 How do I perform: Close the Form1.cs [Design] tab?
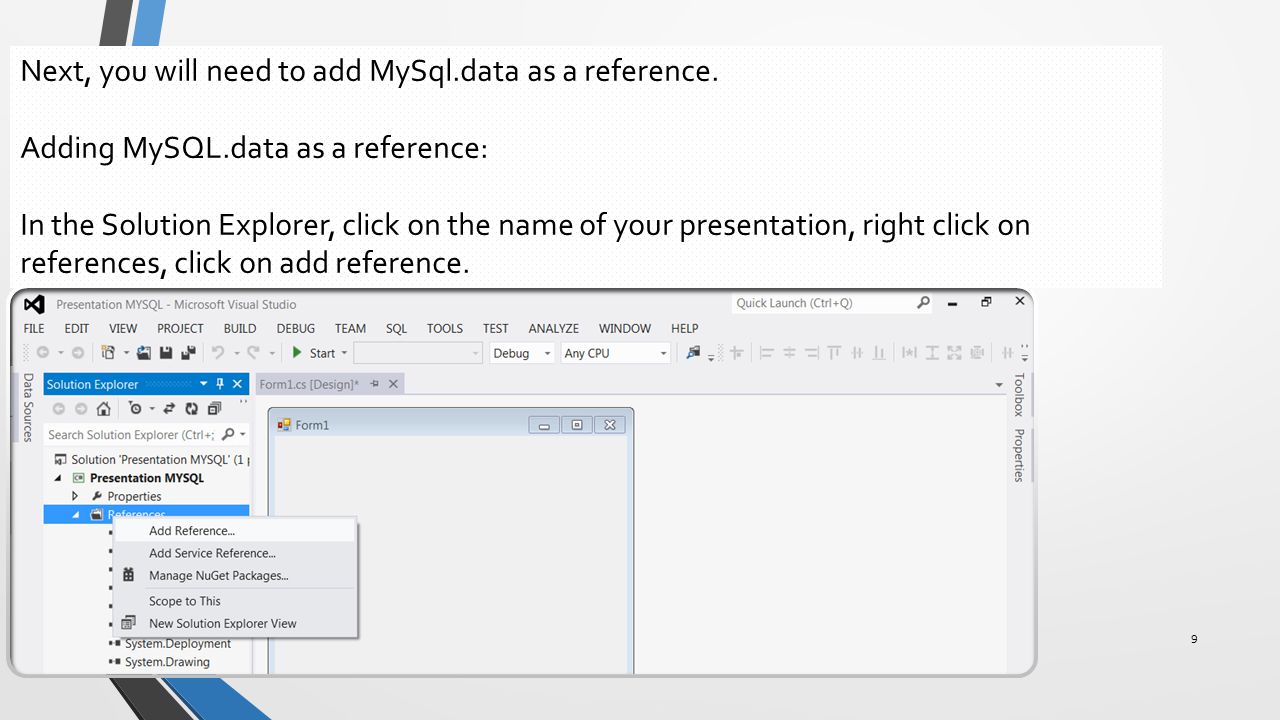tap(393, 384)
